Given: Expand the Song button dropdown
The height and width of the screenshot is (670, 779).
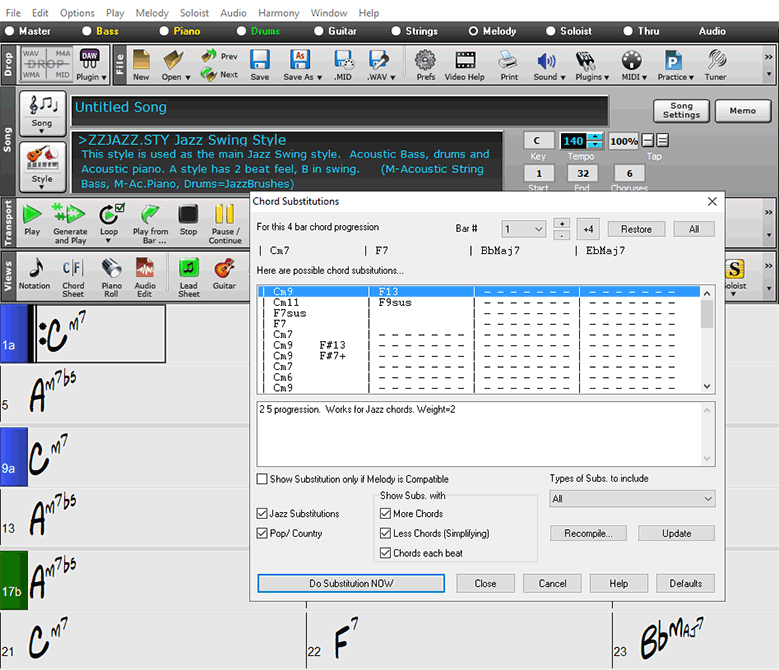Looking at the screenshot, I should click(42, 131).
